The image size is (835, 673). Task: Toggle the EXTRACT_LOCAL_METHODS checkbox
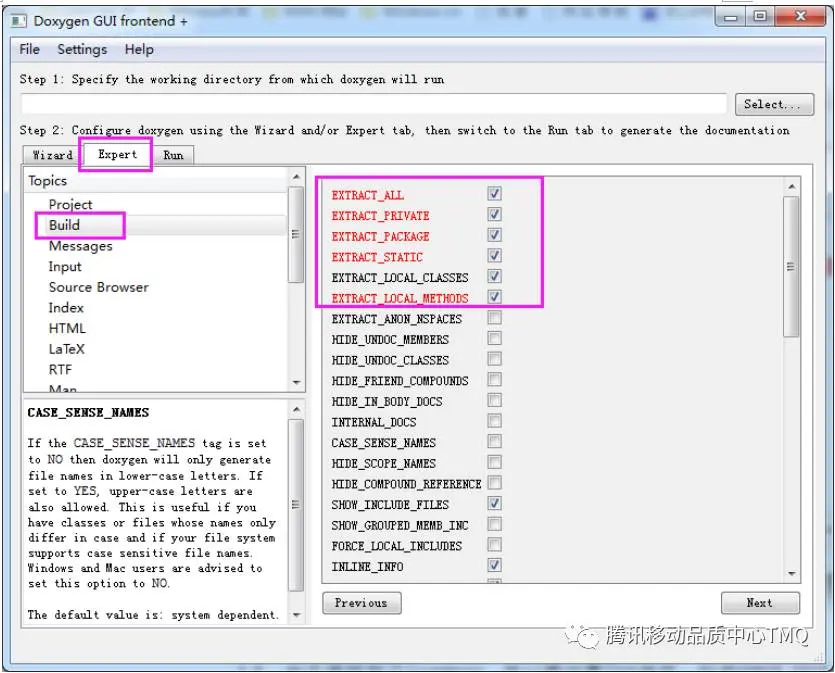pos(494,297)
